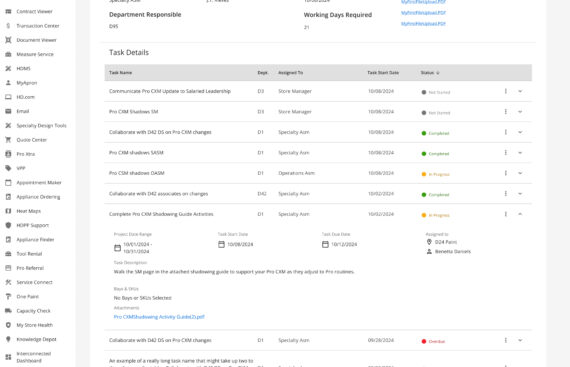The height and width of the screenshot is (367, 570).
Task: Open more options for Pro CXM shadows SASM
Action: (506, 153)
